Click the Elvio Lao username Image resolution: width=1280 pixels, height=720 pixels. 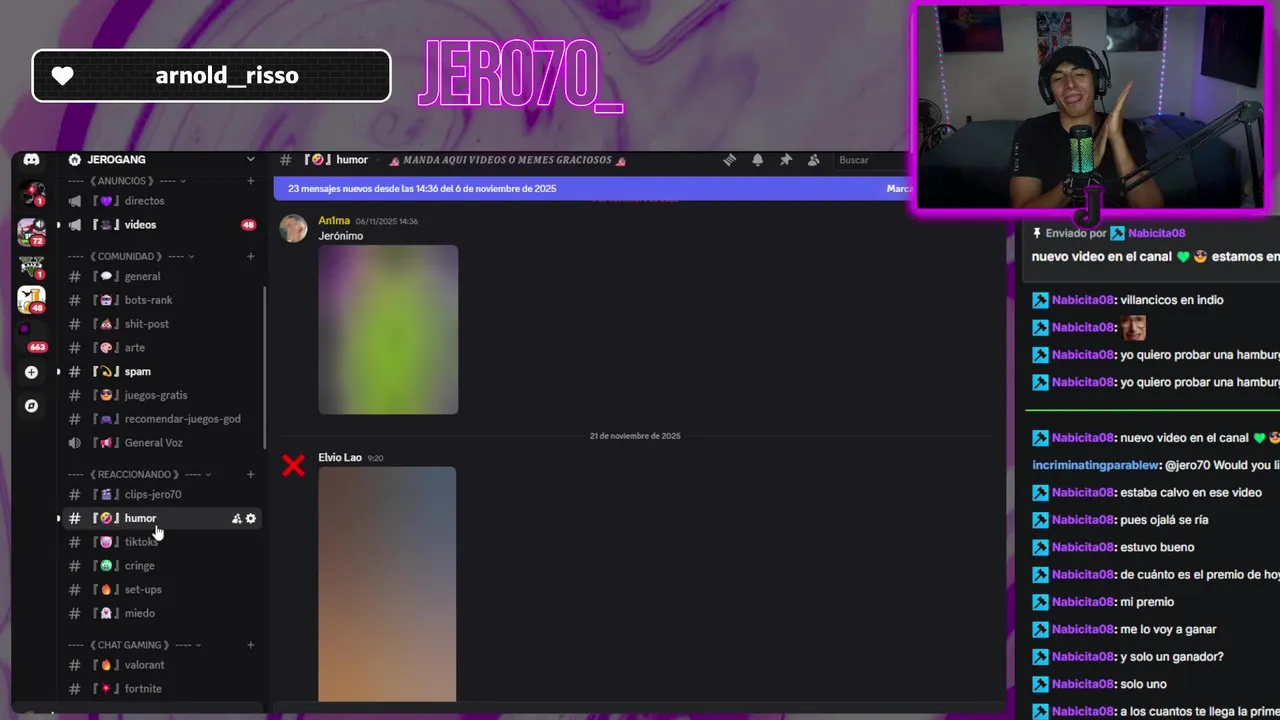[x=340, y=458]
